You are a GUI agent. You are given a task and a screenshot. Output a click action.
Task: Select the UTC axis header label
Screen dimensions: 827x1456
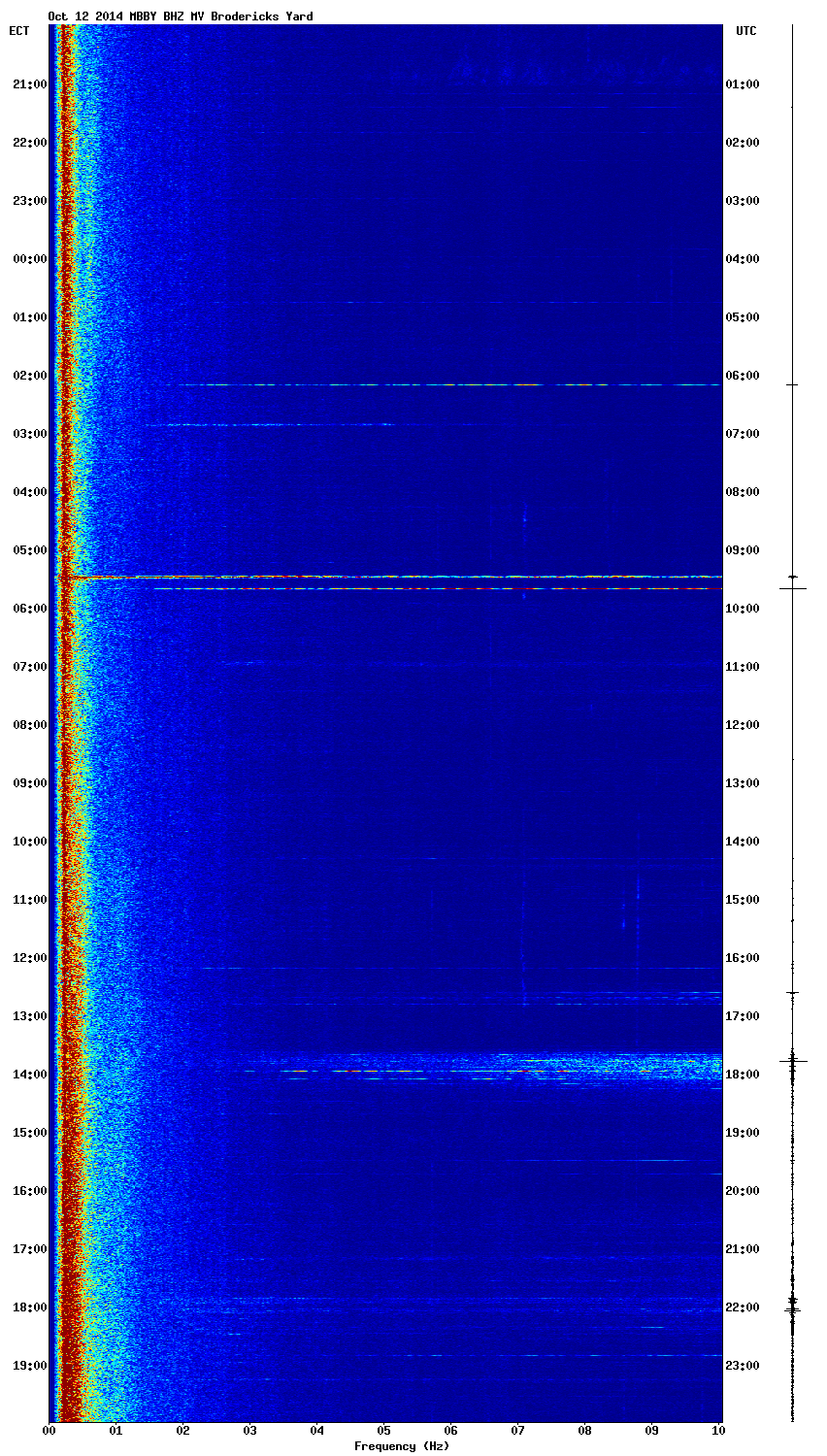(745, 31)
